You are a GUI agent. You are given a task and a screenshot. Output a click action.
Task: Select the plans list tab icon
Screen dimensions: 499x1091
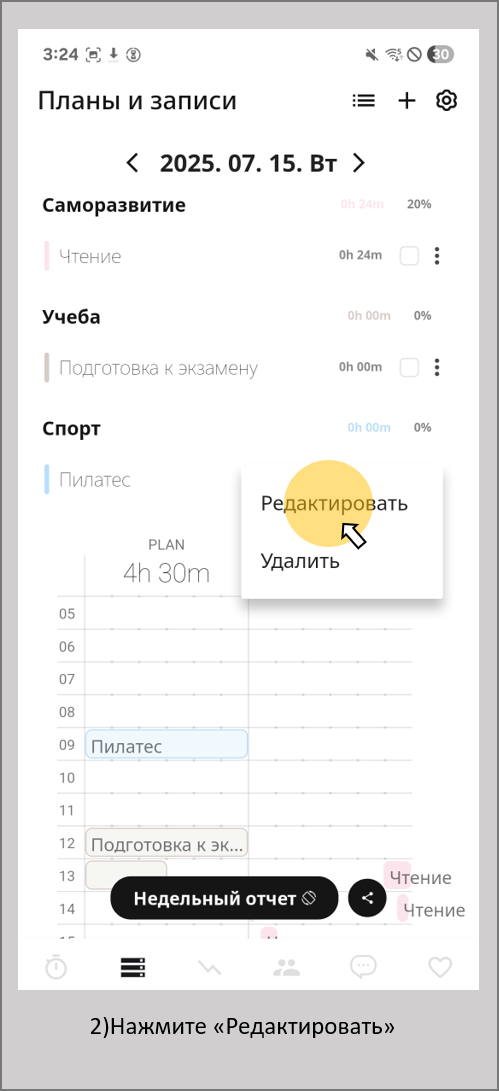click(133, 966)
